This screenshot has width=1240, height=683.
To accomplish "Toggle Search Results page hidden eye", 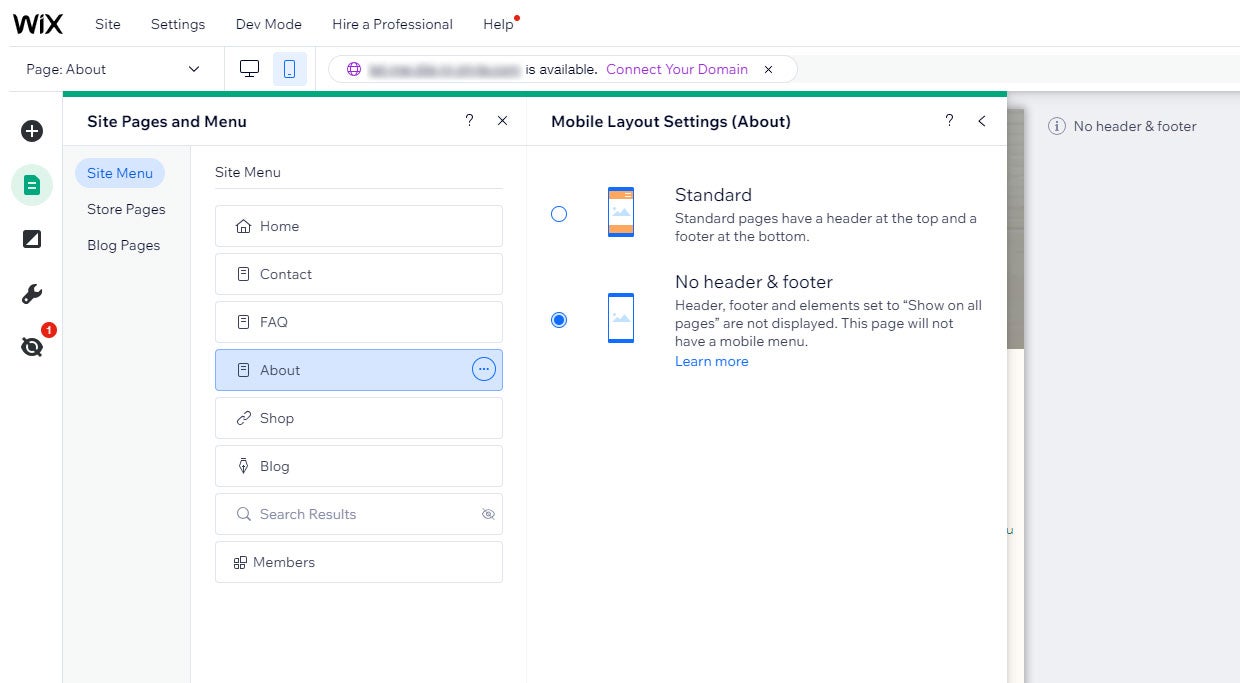I will [488, 514].
